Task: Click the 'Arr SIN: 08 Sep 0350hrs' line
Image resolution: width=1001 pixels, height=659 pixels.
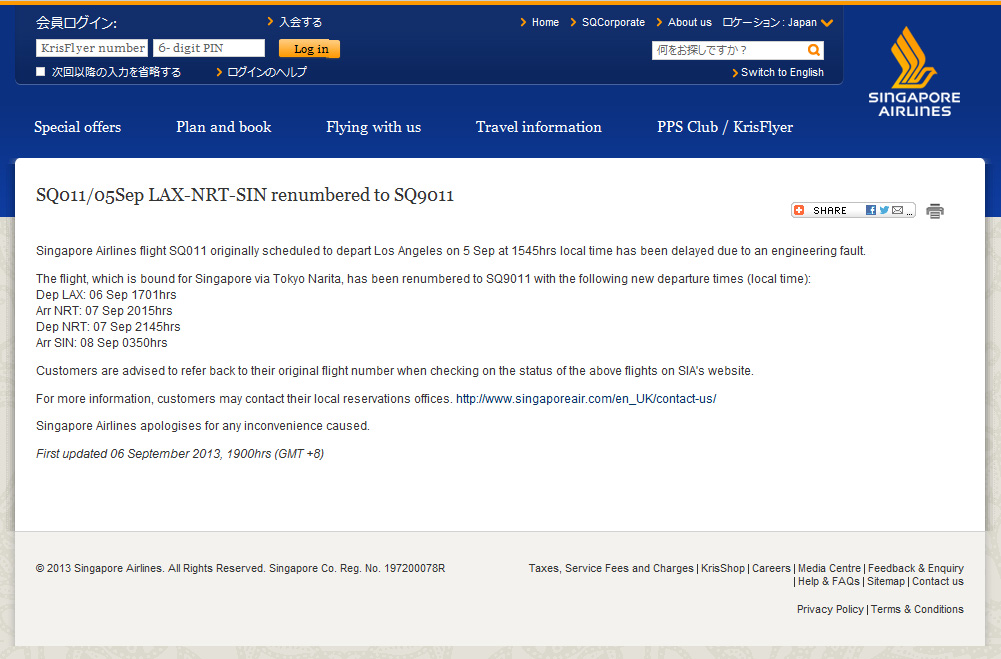Action: [x=102, y=342]
